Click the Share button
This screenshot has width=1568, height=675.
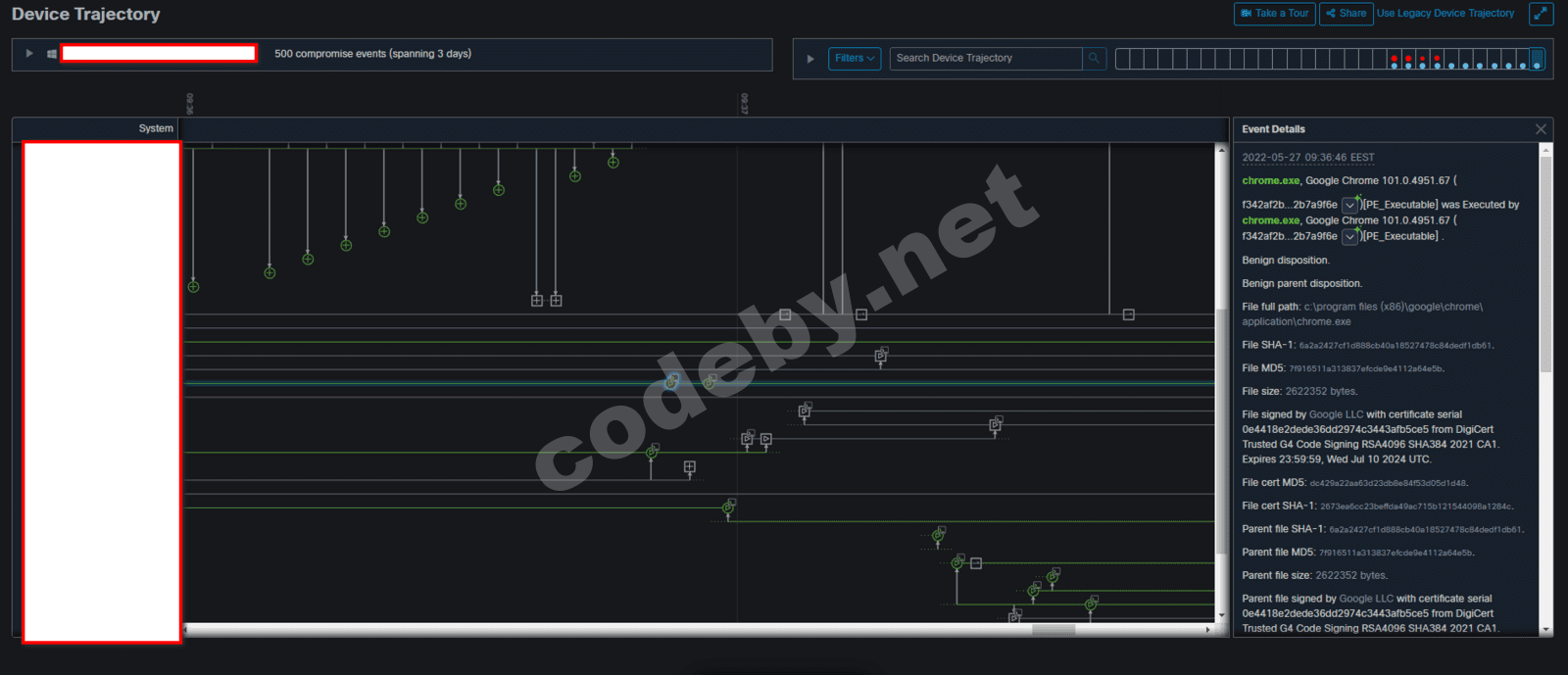(x=1346, y=14)
